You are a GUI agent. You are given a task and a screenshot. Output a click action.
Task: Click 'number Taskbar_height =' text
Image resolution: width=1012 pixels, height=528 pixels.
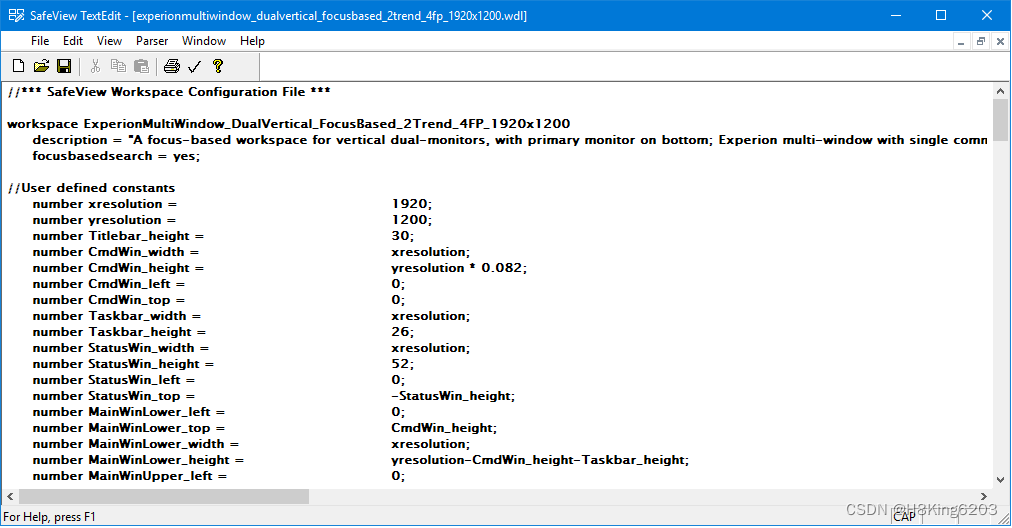coord(119,332)
